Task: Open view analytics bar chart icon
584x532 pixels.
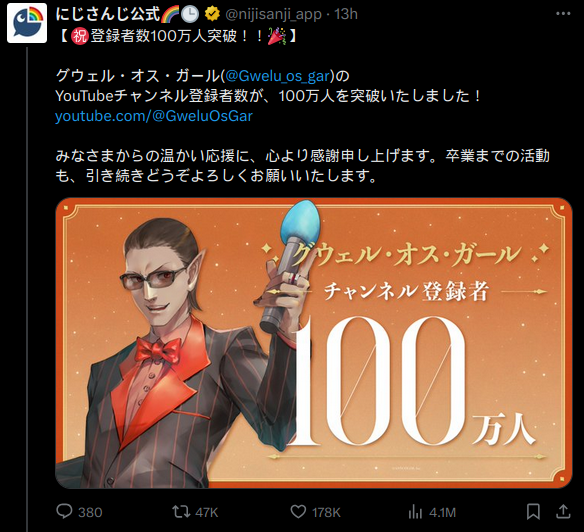Action: tap(415, 512)
